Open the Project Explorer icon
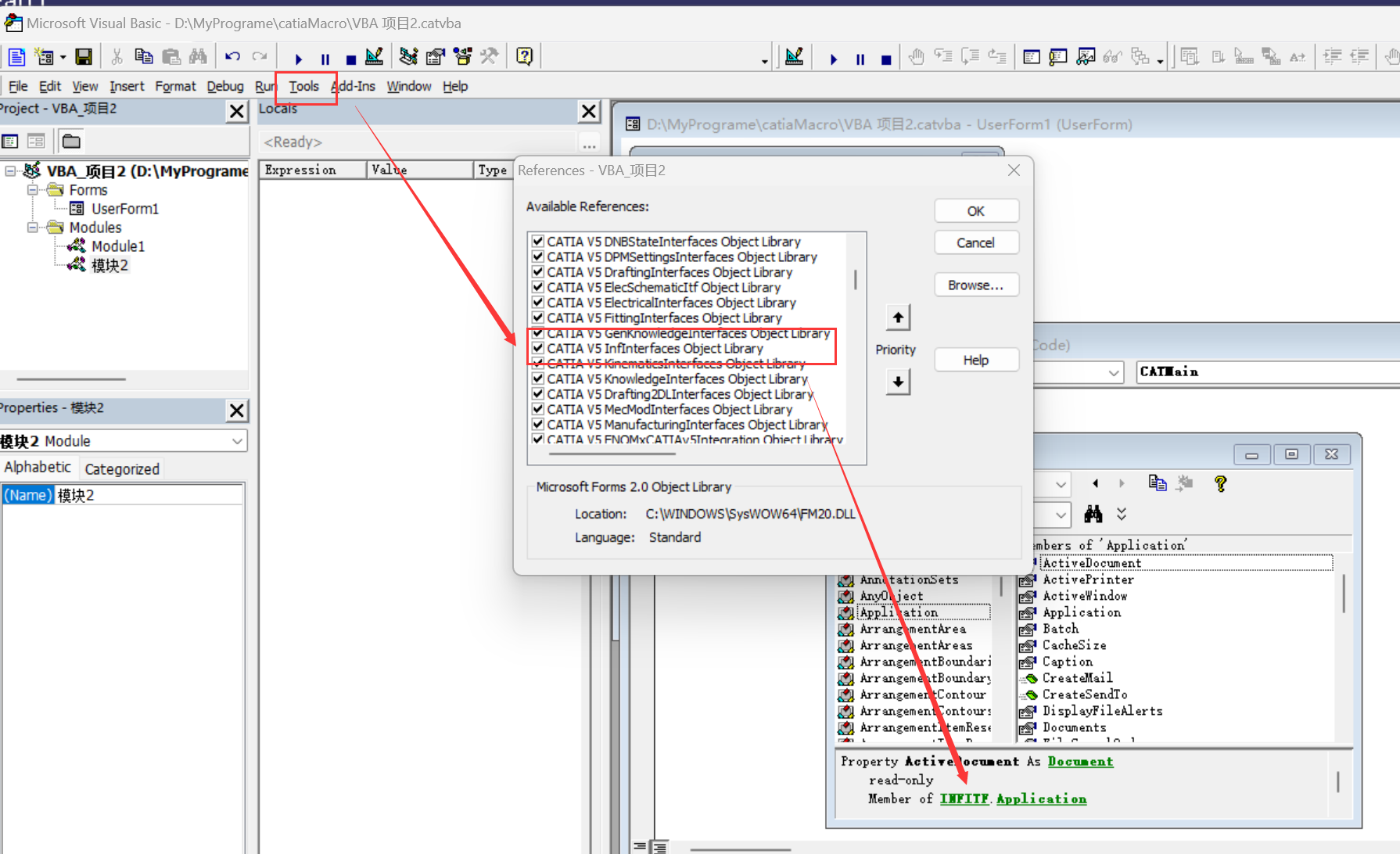 [408, 56]
